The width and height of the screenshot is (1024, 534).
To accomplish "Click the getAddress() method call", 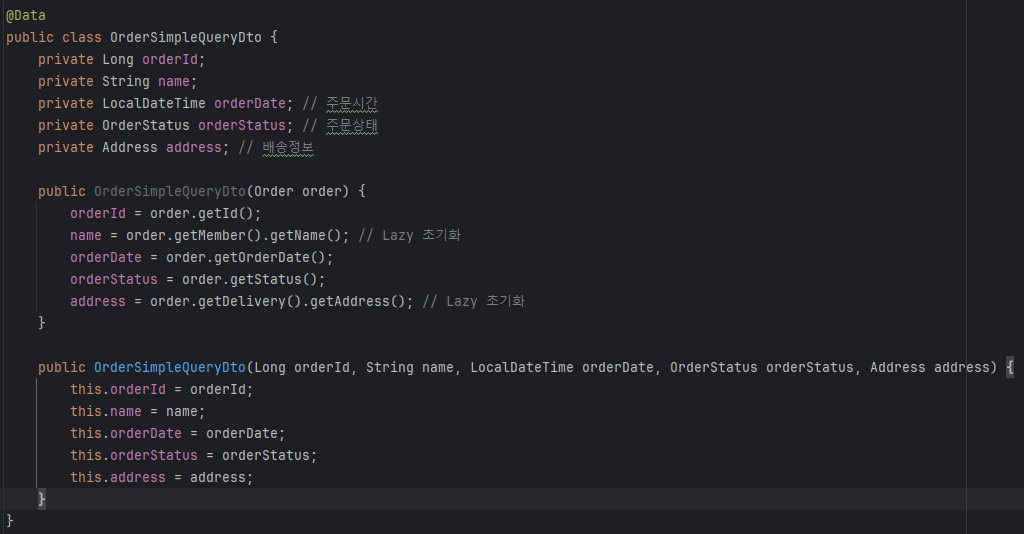I will tap(358, 302).
